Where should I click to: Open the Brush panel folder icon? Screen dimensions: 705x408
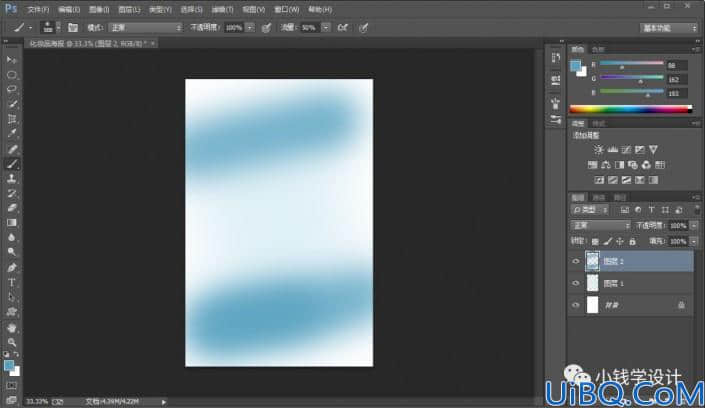[x=72, y=27]
